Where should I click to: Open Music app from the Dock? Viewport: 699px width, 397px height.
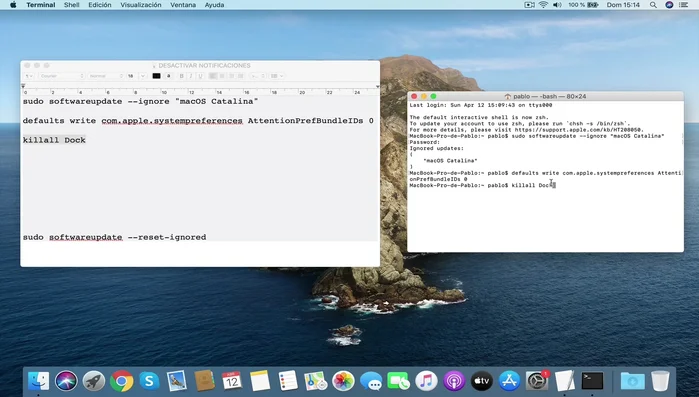tap(426, 381)
